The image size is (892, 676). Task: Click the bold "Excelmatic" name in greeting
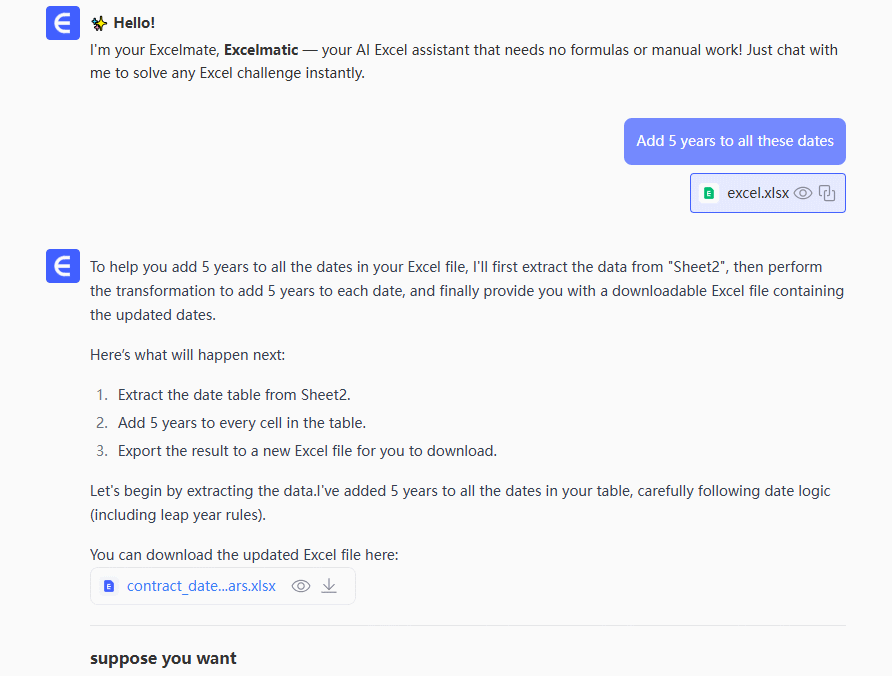click(x=261, y=50)
